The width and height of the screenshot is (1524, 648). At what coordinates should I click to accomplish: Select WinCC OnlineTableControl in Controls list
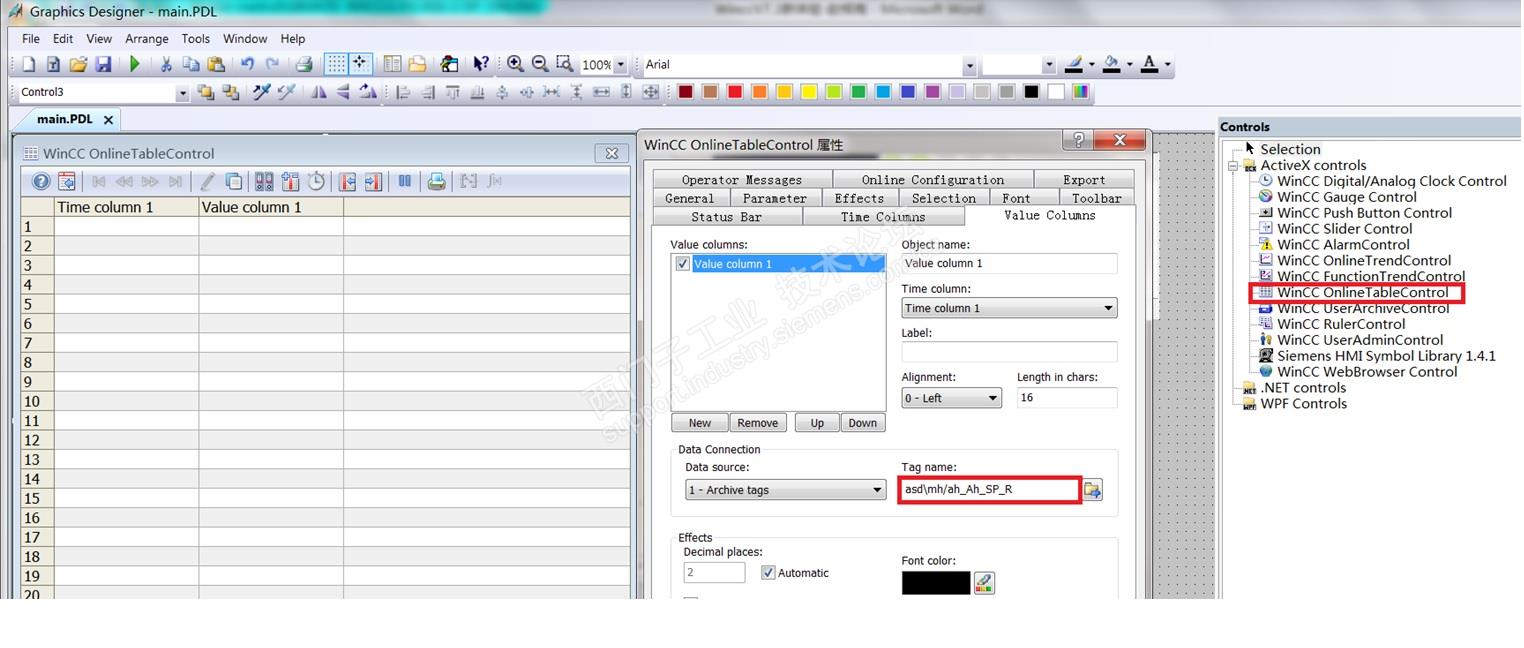(x=1362, y=293)
